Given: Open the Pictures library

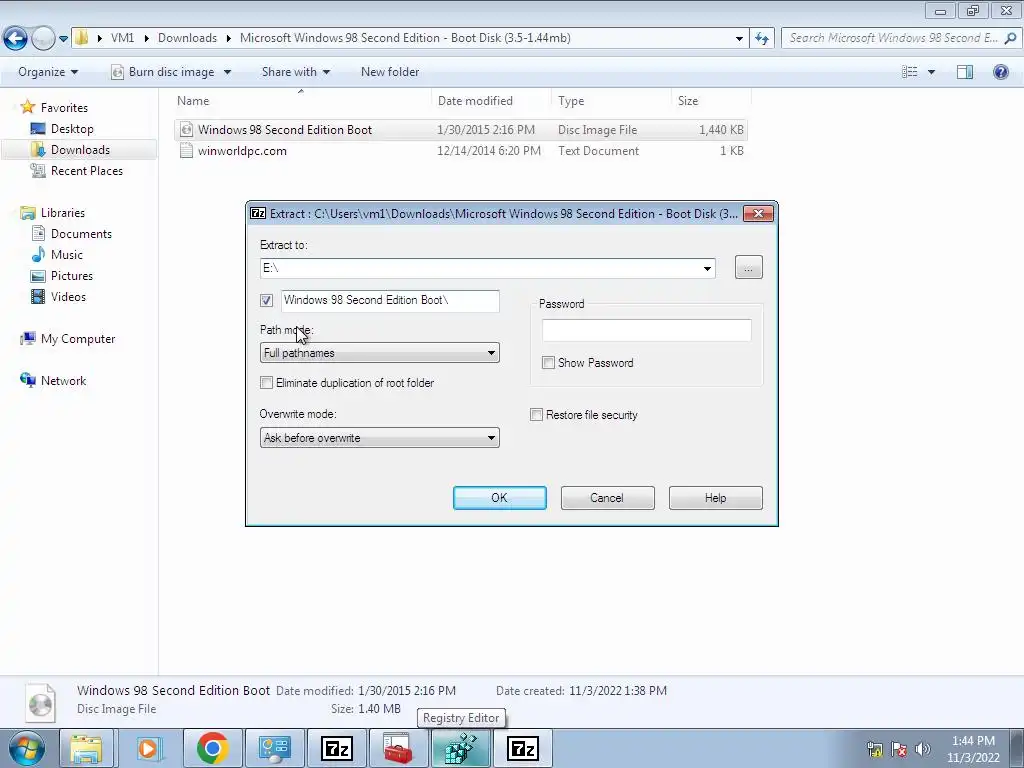Looking at the screenshot, I should click(71, 276).
